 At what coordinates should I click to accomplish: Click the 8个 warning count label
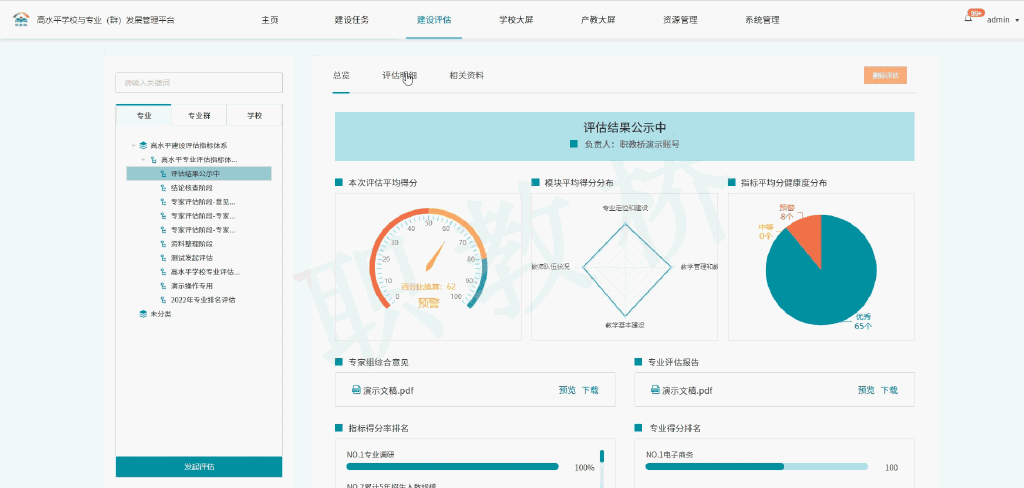pos(786,216)
